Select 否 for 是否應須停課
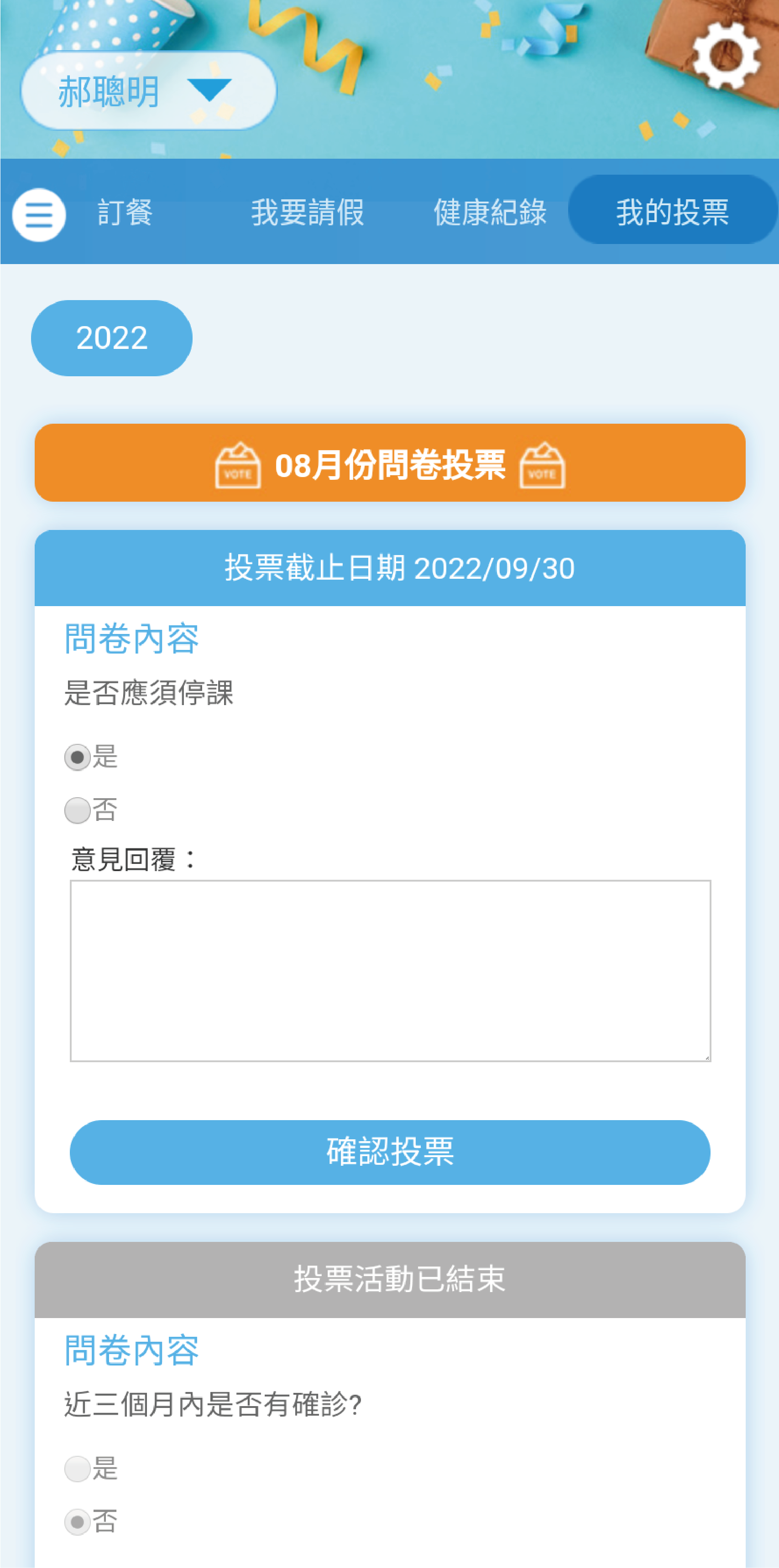 [x=77, y=810]
